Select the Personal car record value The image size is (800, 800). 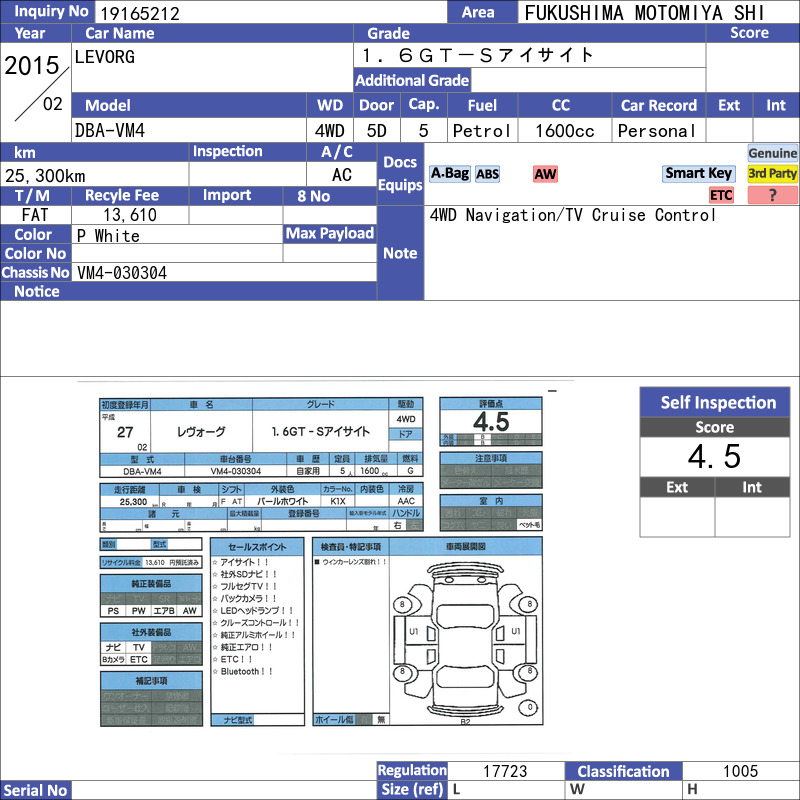pyautogui.click(x=657, y=131)
